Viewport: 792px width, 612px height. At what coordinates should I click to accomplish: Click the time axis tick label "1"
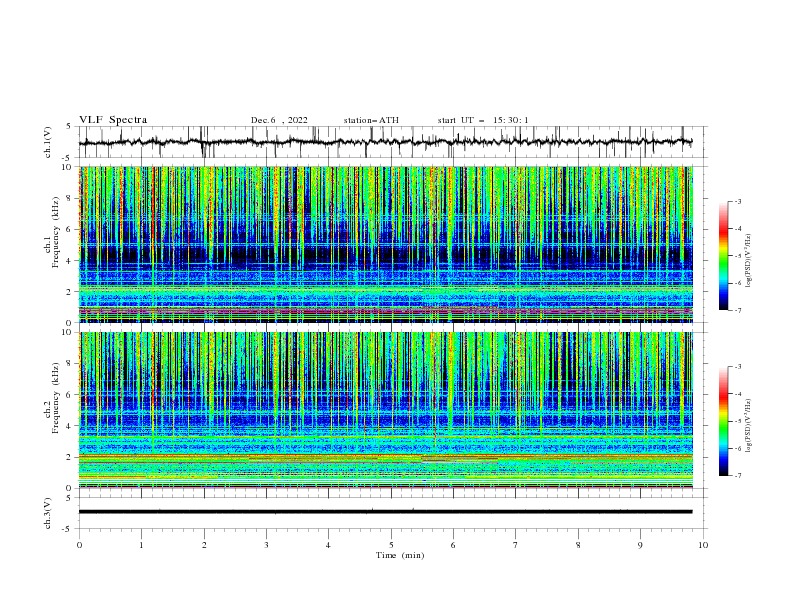pyautogui.click(x=141, y=545)
